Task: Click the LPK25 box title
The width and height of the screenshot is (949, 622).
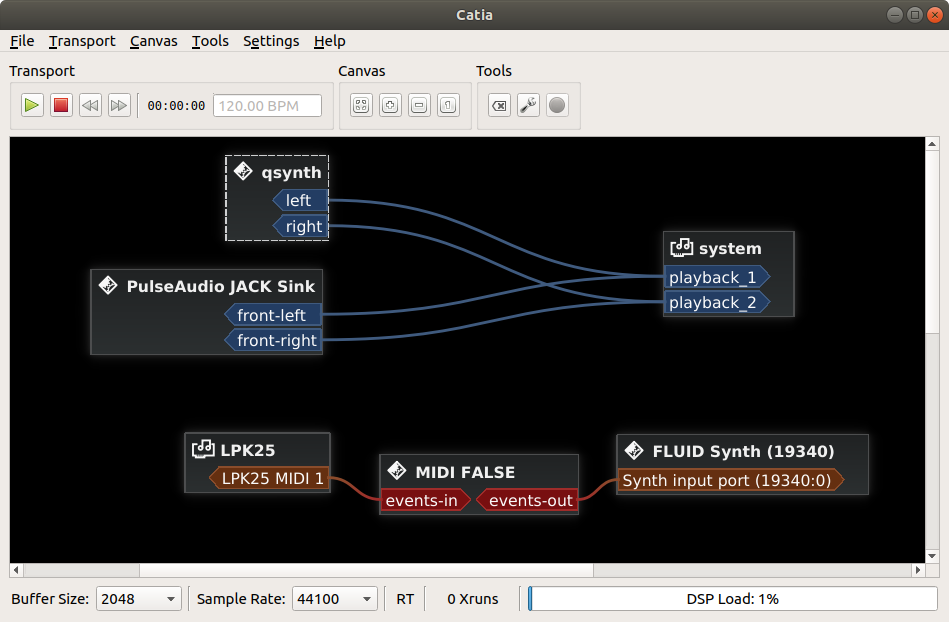Action: [248, 450]
